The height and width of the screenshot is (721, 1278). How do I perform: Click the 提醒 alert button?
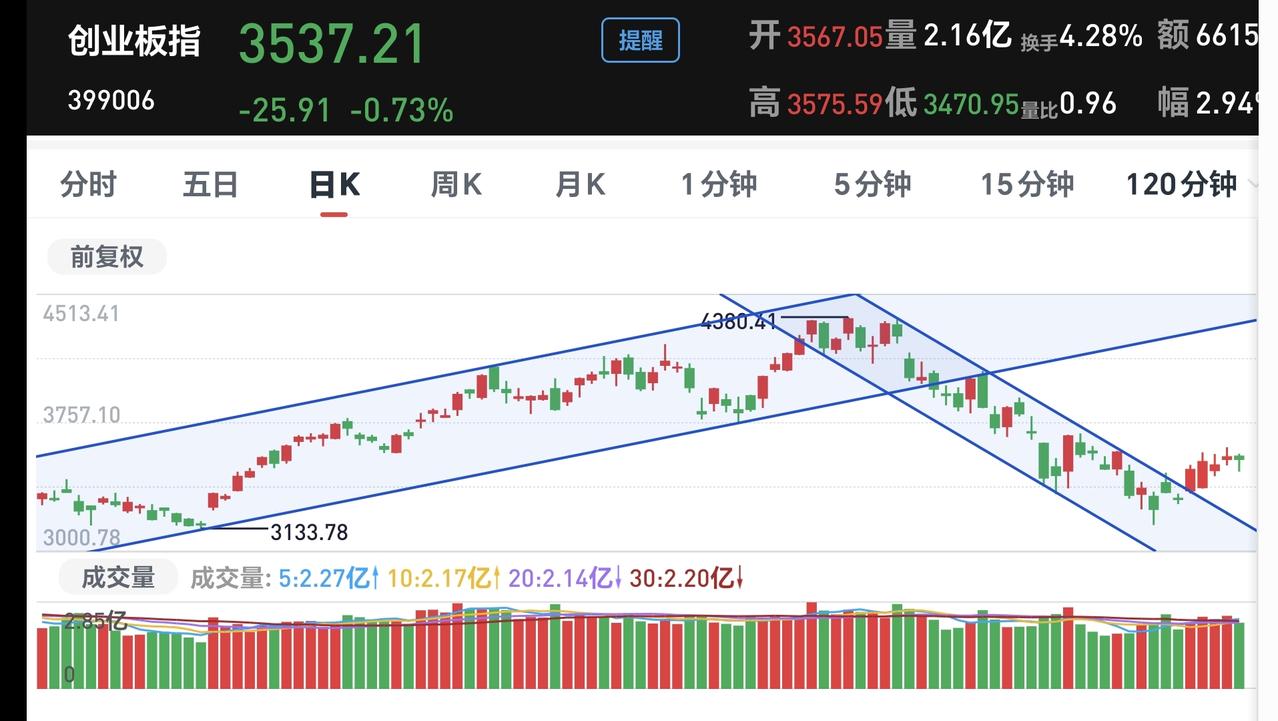[x=640, y=40]
